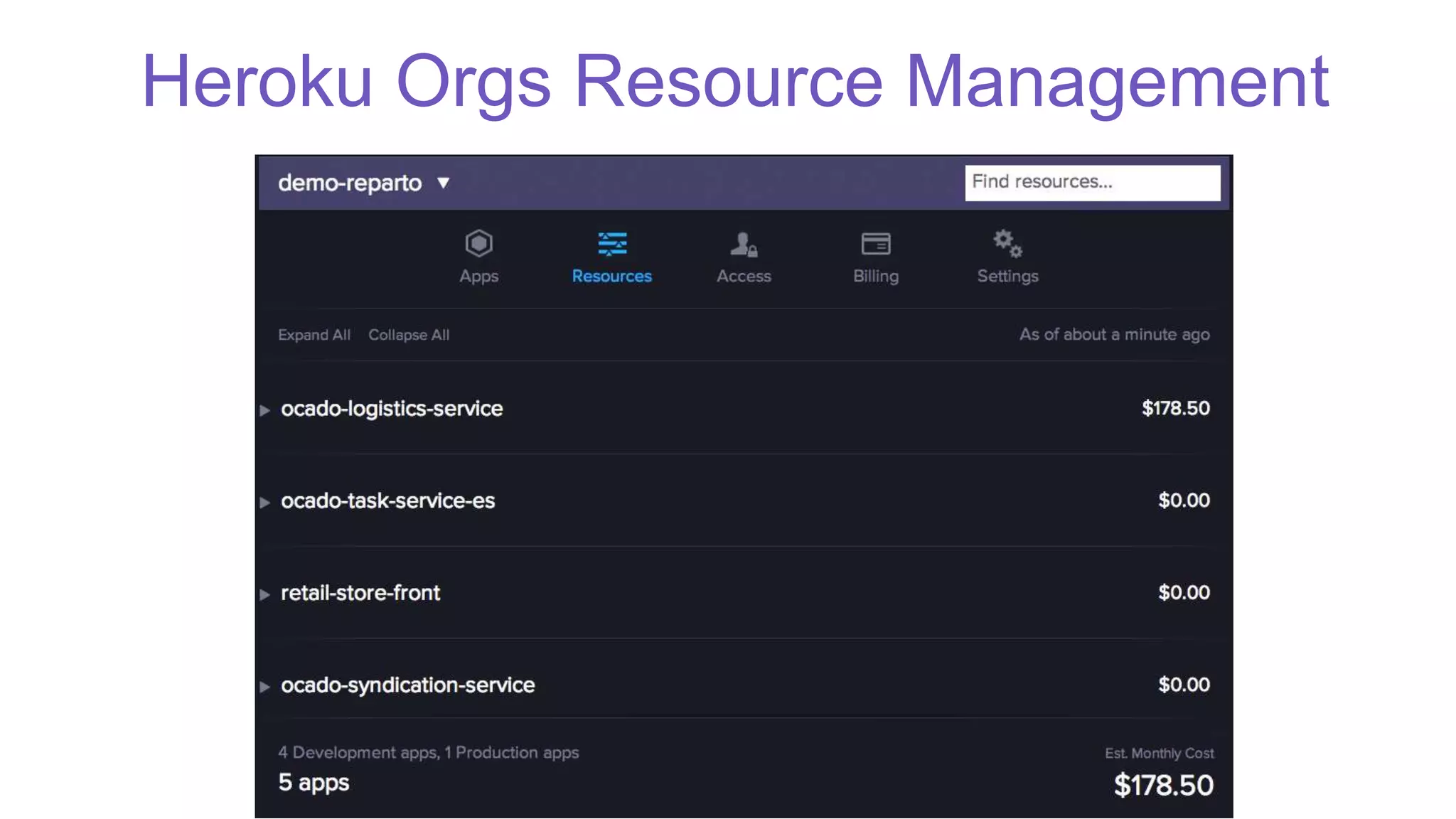Click the $178.50 estimated monthly total
Viewport: 1456px width, 819px height.
(1163, 786)
